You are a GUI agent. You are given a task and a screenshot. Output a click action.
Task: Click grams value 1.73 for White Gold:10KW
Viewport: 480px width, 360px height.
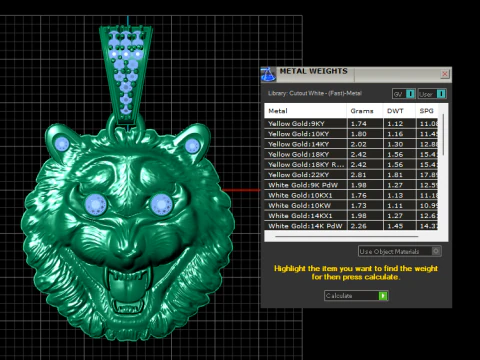coord(359,206)
